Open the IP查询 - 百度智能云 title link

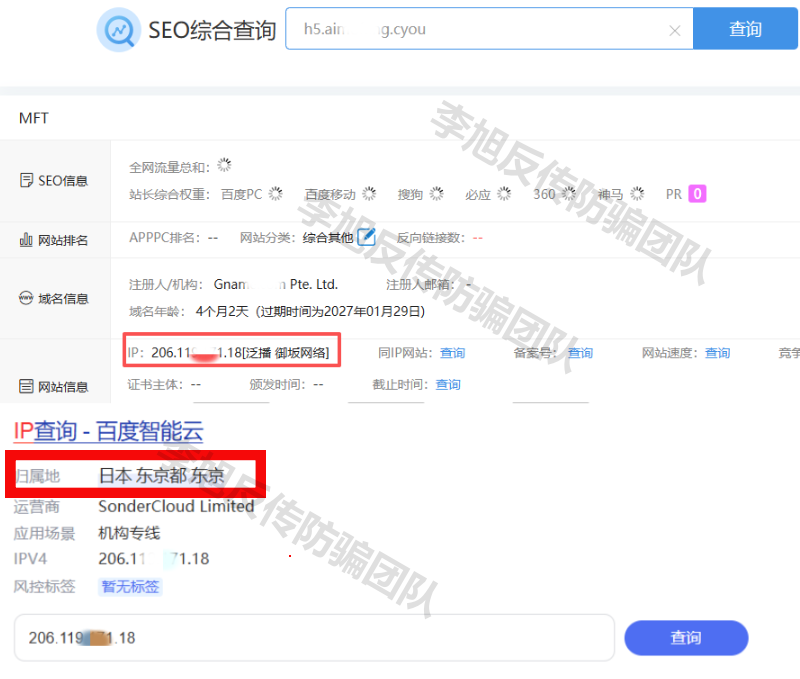click(x=108, y=431)
